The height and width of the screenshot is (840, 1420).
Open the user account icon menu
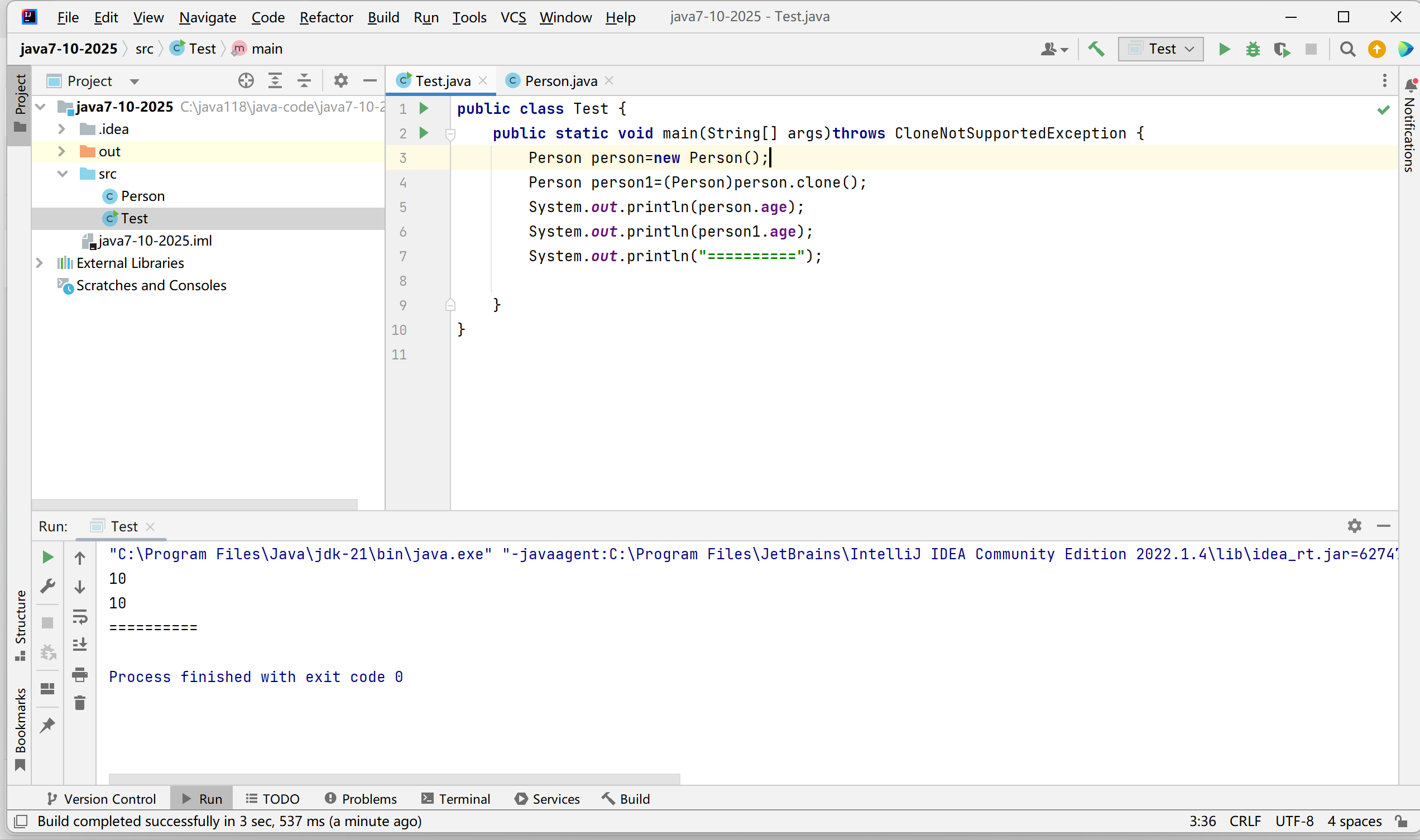click(x=1053, y=49)
